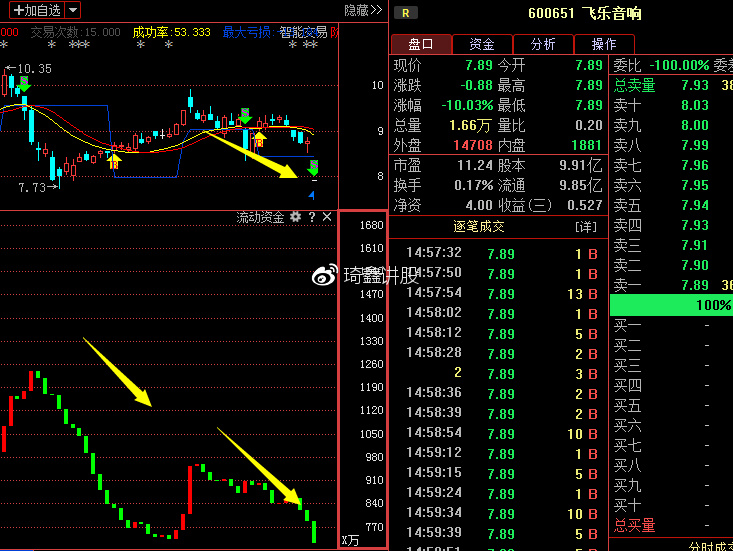Select the 外盘 14708 value

pos(473,145)
